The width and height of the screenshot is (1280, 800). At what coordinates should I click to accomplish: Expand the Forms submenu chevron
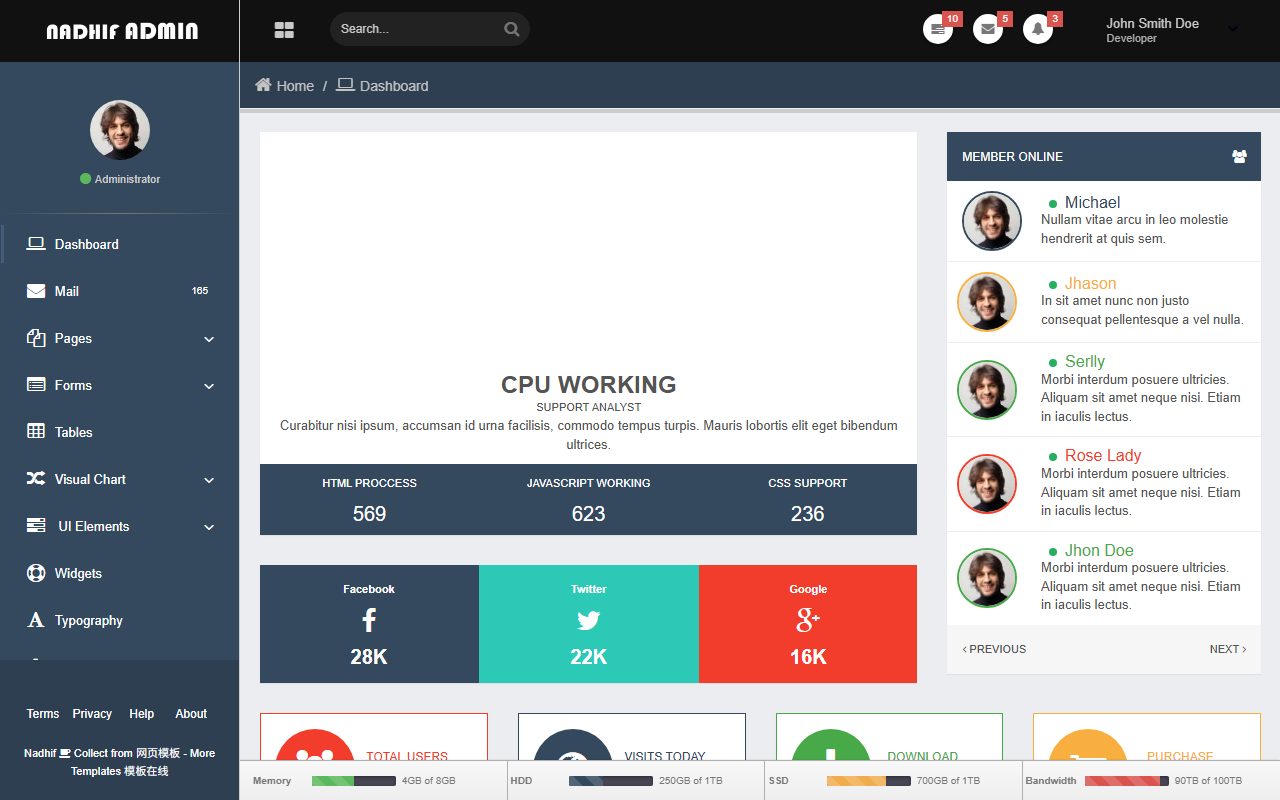[x=209, y=386]
